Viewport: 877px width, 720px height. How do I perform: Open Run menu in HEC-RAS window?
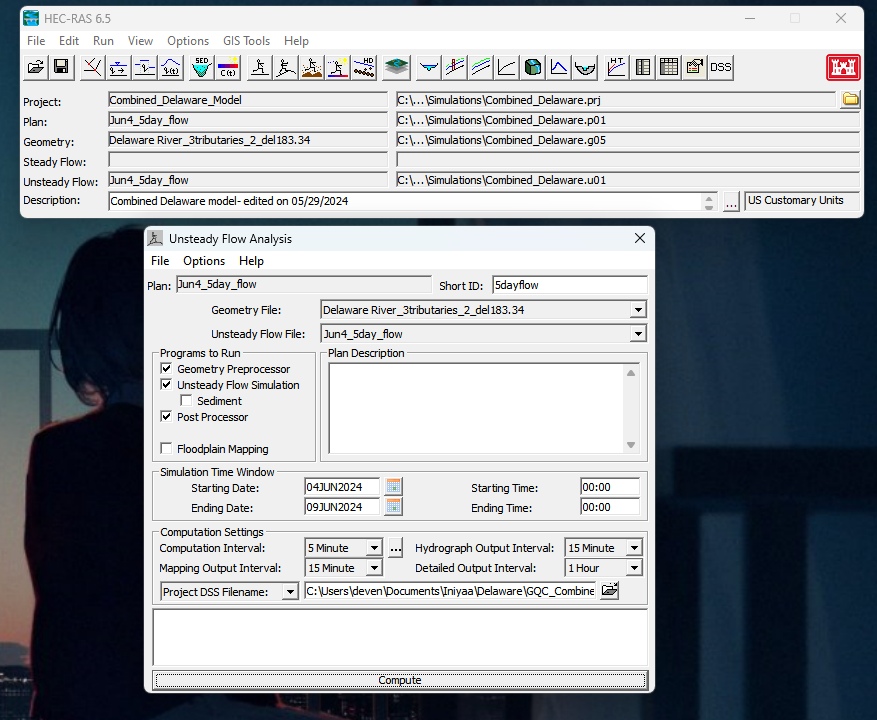pos(103,41)
